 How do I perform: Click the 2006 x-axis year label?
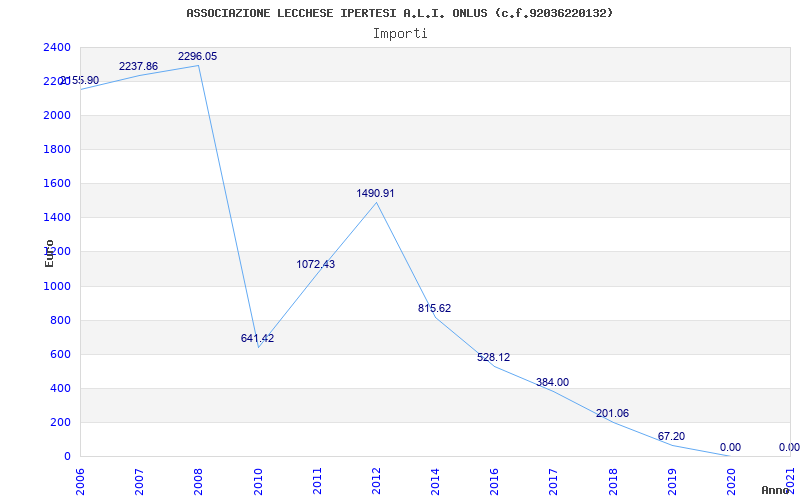point(80,481)
